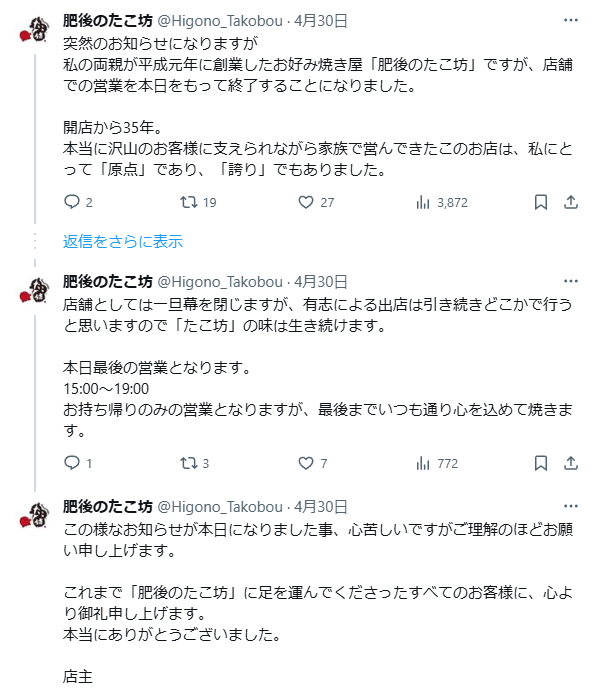
Task: Share the second tweet via share icon
Action: point(571,463)
